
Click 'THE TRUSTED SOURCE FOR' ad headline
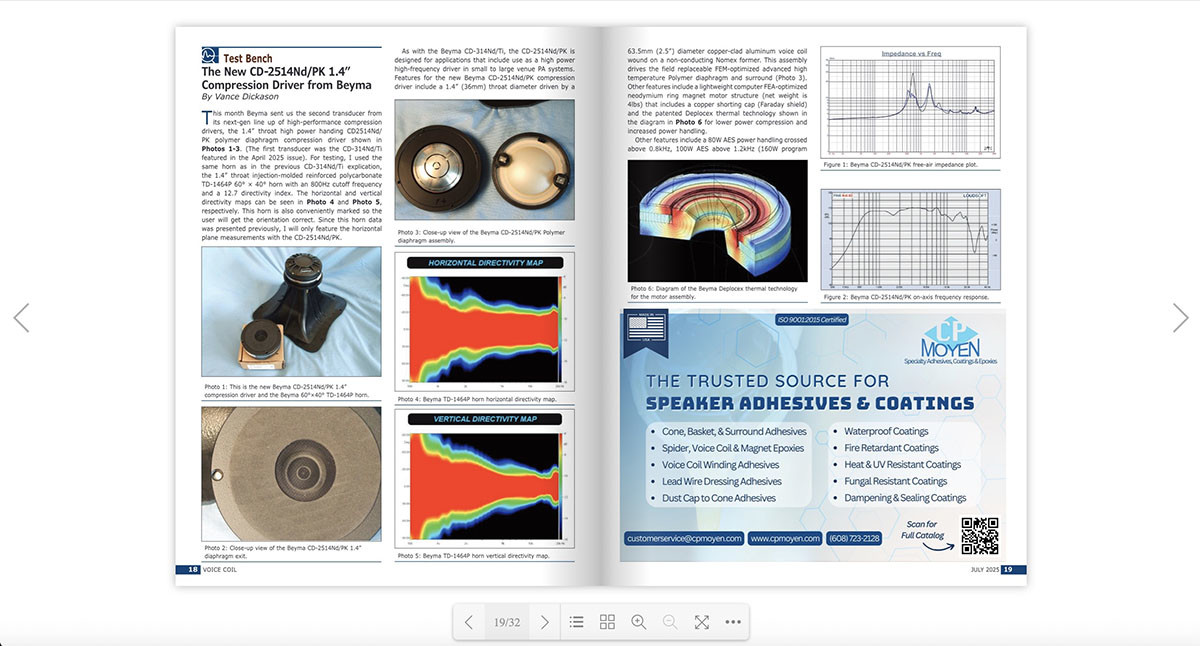coord(767,381)
